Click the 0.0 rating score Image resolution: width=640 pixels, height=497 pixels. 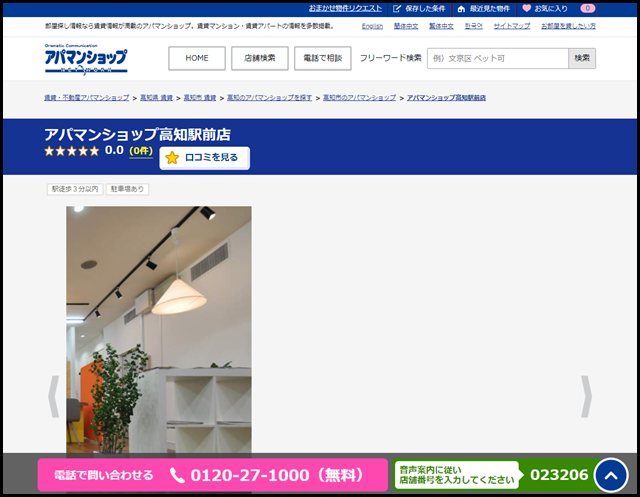(114, 151)
